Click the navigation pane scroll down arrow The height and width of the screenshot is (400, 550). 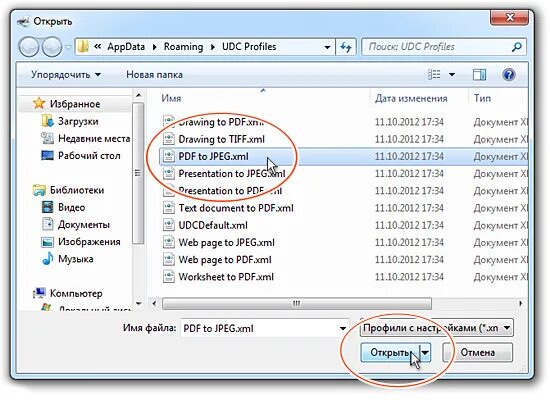click(x=138, y=304)
